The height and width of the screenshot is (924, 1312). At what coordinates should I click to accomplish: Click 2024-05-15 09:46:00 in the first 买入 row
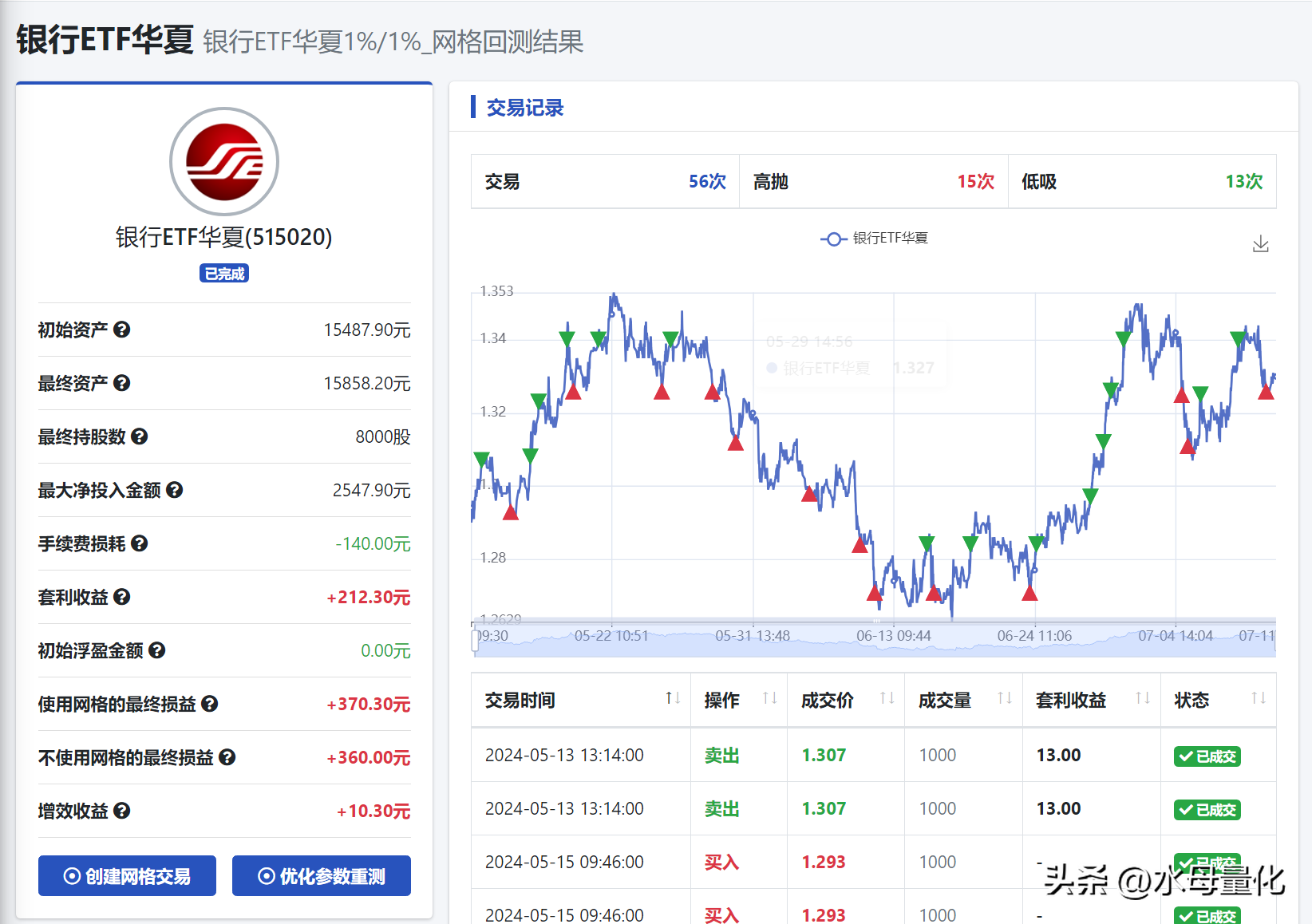click(x=564, y=862)
